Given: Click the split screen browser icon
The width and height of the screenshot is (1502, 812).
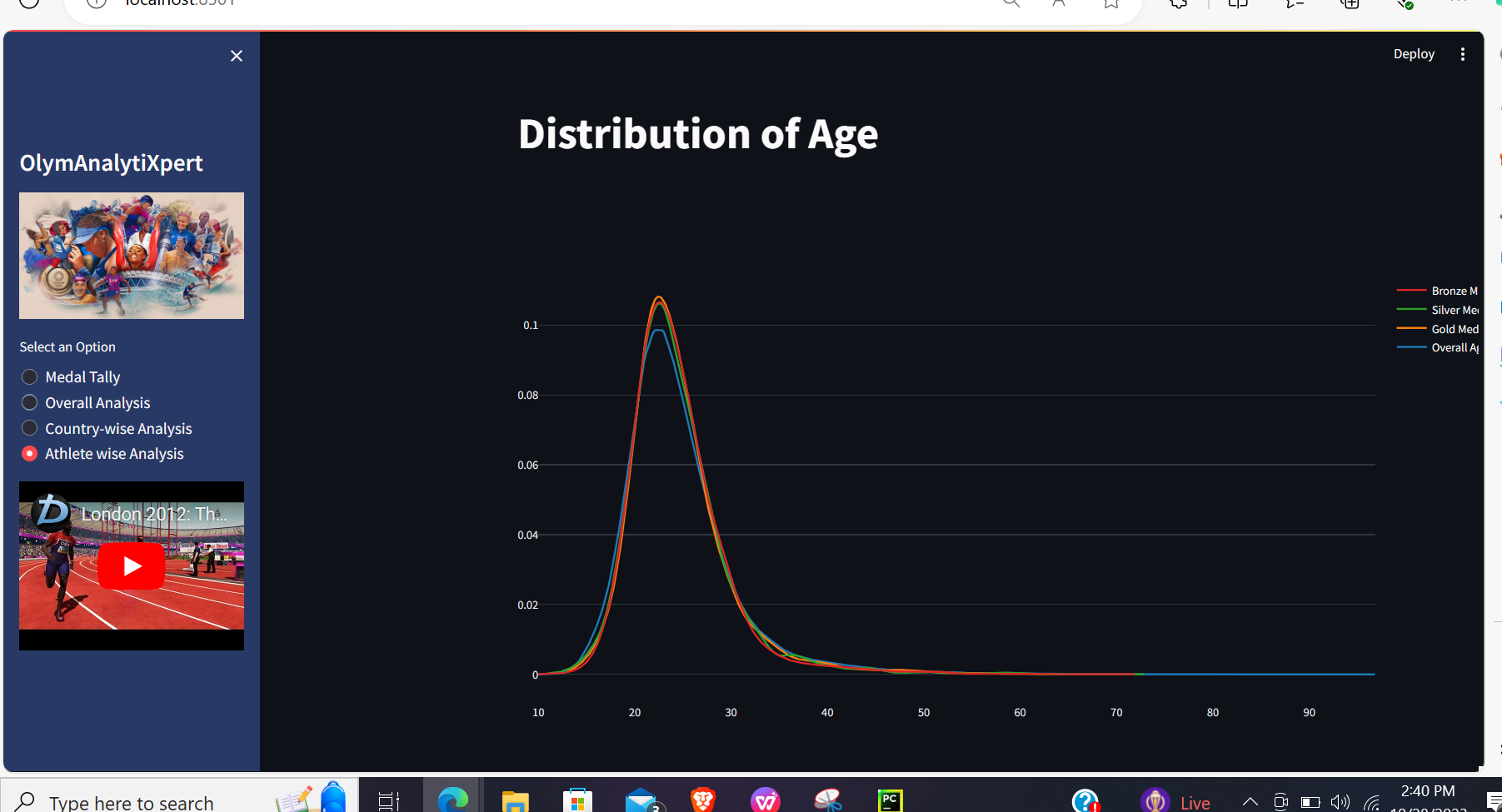Looking at the screenshot, I should click(x=1236, y=3).
